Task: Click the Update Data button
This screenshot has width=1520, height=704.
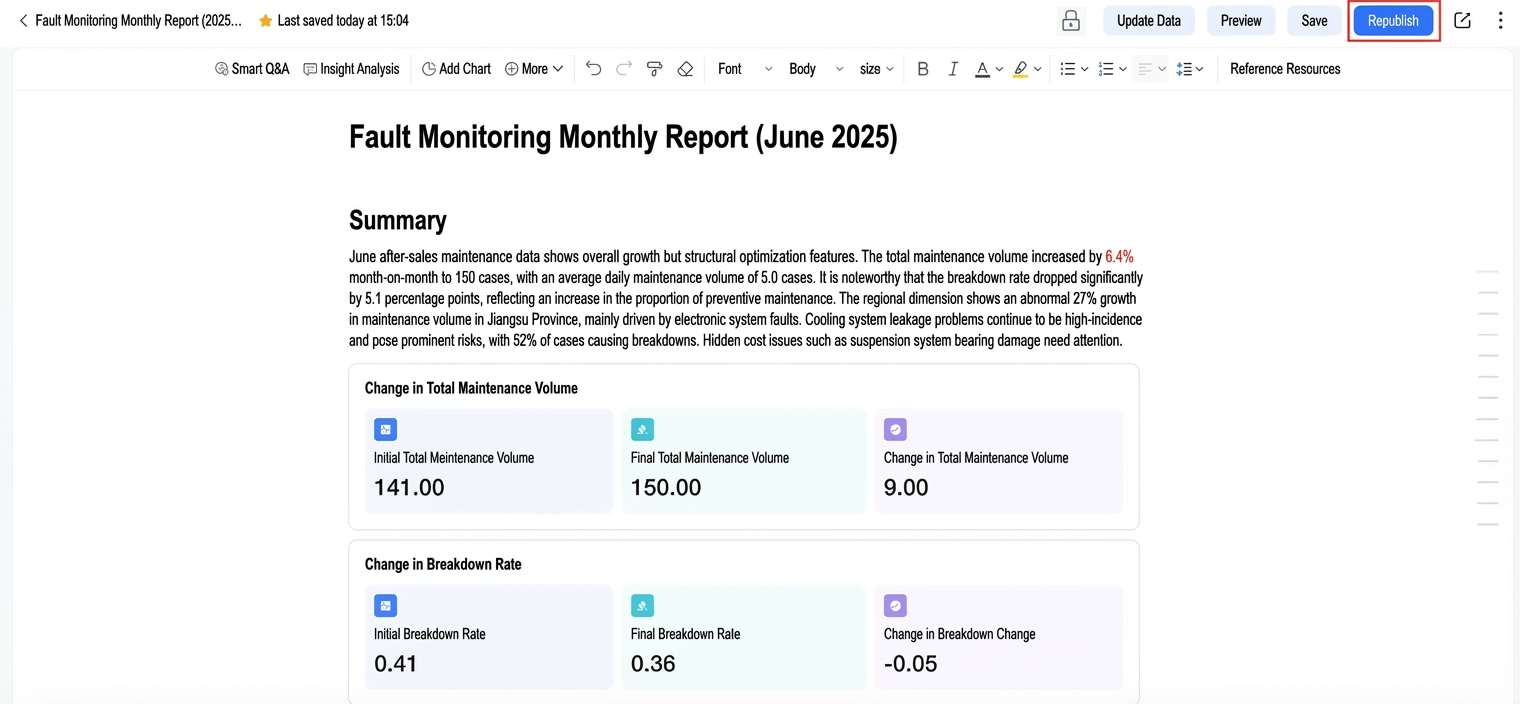Action: (1149, 20)
